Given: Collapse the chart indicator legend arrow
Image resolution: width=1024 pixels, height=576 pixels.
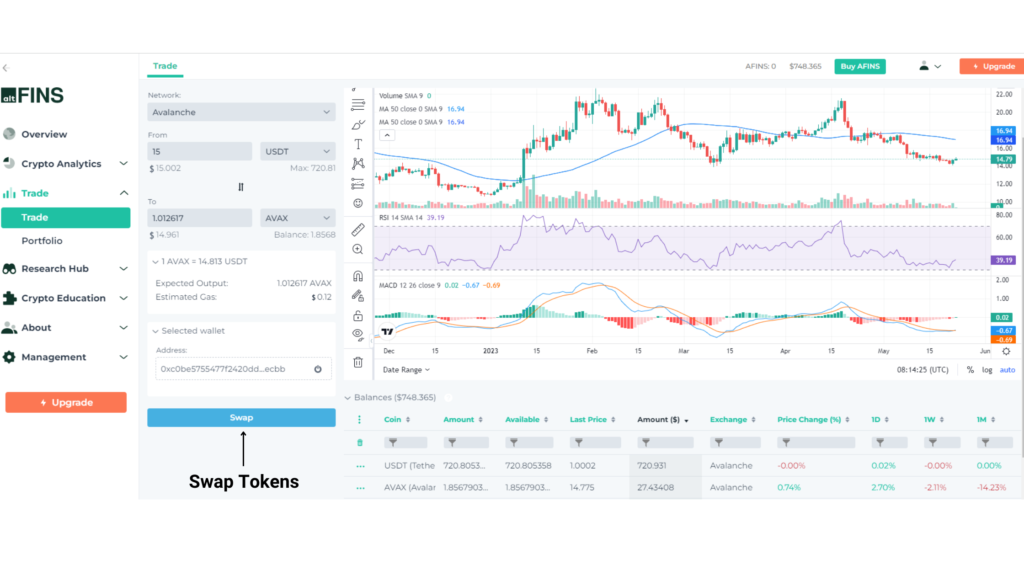Looking at the screenshot, I should [x=387, y=135].
